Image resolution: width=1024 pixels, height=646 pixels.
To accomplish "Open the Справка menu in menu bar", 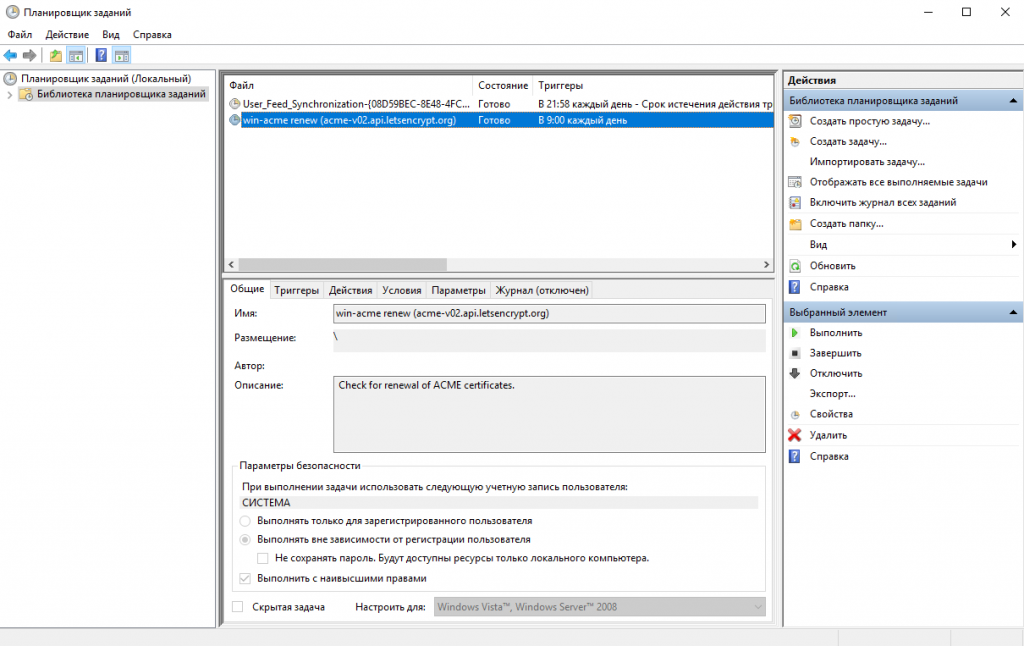I will point(152,35).
